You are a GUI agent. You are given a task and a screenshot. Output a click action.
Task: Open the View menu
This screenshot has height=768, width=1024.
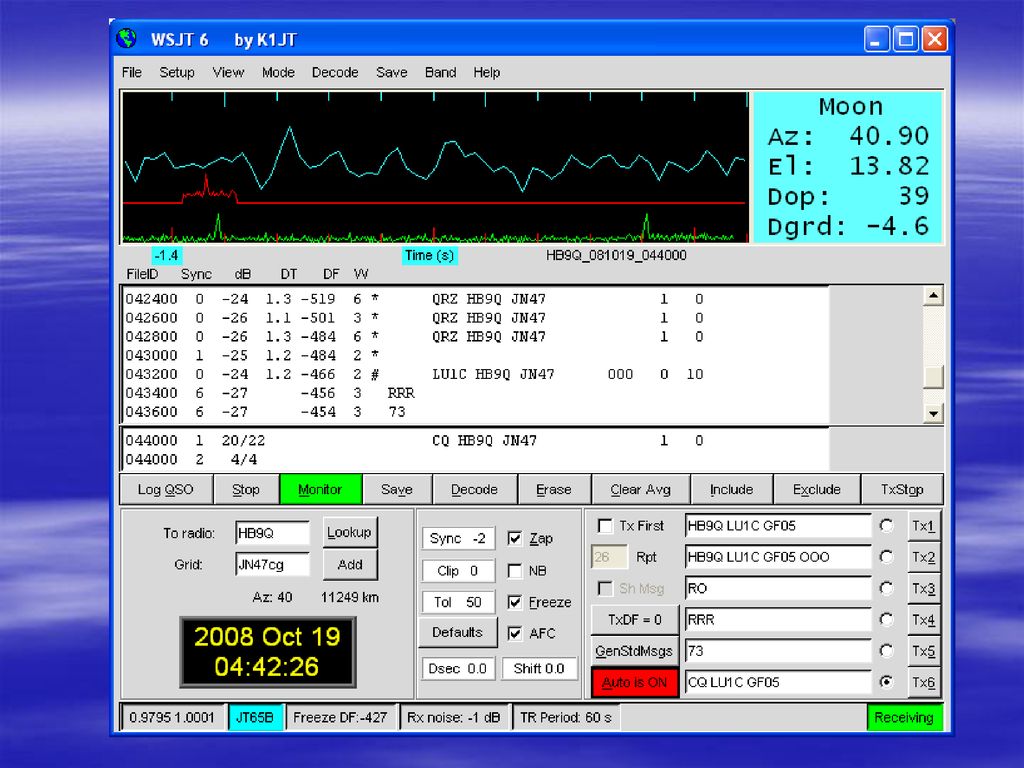click(x=228, y=72)
